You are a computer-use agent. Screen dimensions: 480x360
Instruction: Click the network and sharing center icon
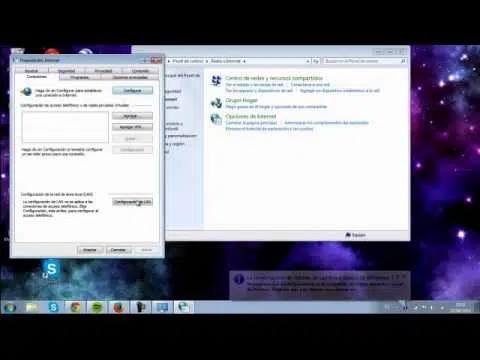[216, 81]
